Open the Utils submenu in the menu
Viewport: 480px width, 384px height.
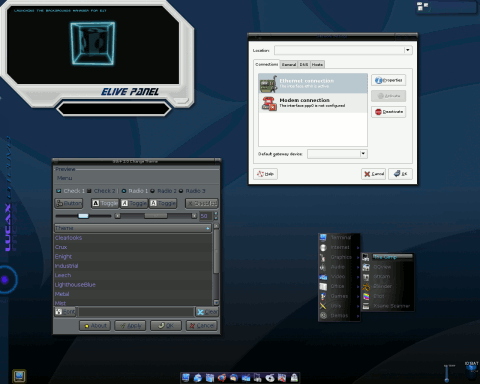[339, 306]
